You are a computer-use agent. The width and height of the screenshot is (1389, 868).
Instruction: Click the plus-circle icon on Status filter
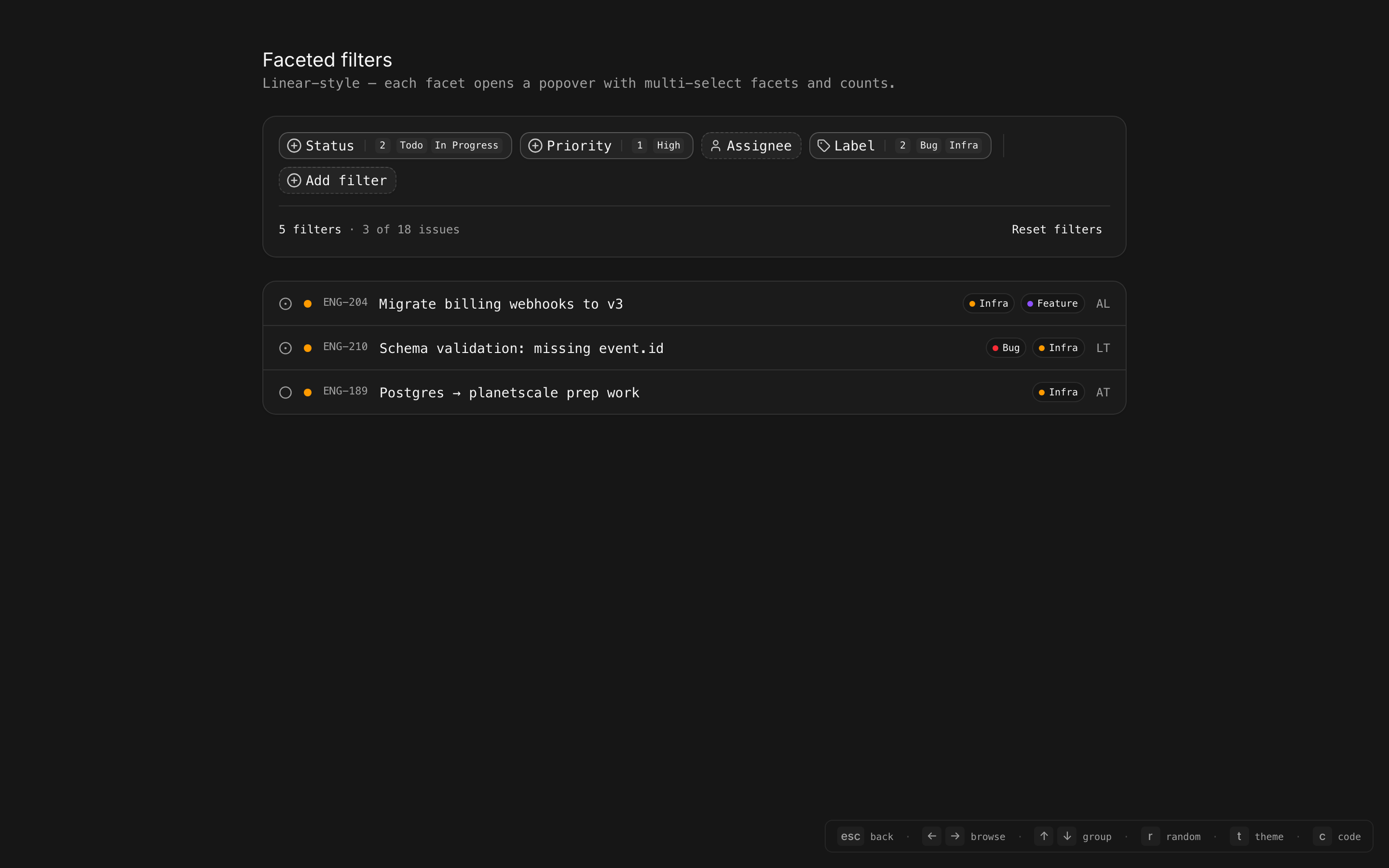pos(294,146)
